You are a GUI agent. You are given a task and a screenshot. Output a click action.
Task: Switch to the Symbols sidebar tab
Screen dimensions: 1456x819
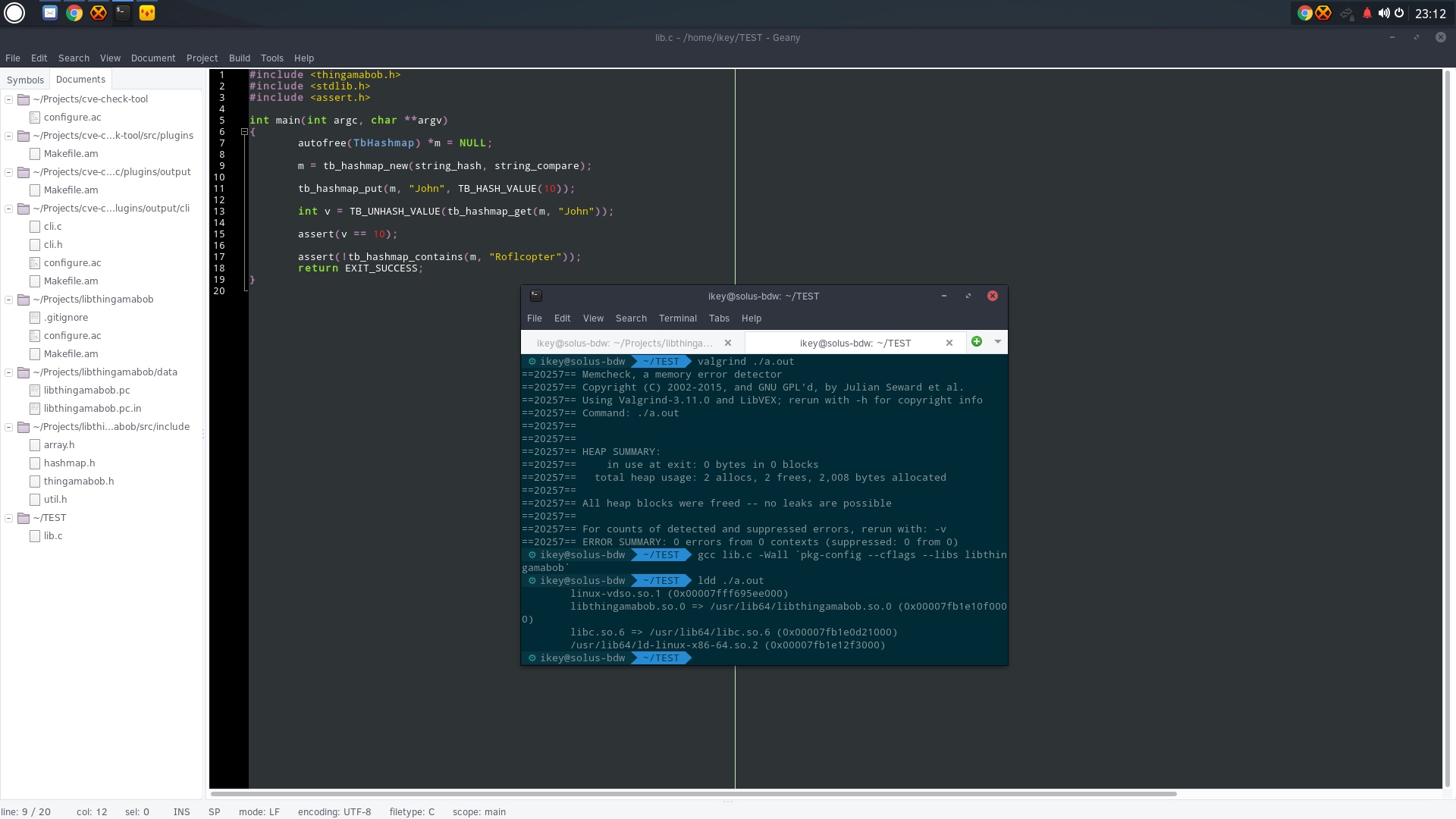point(25,80)
